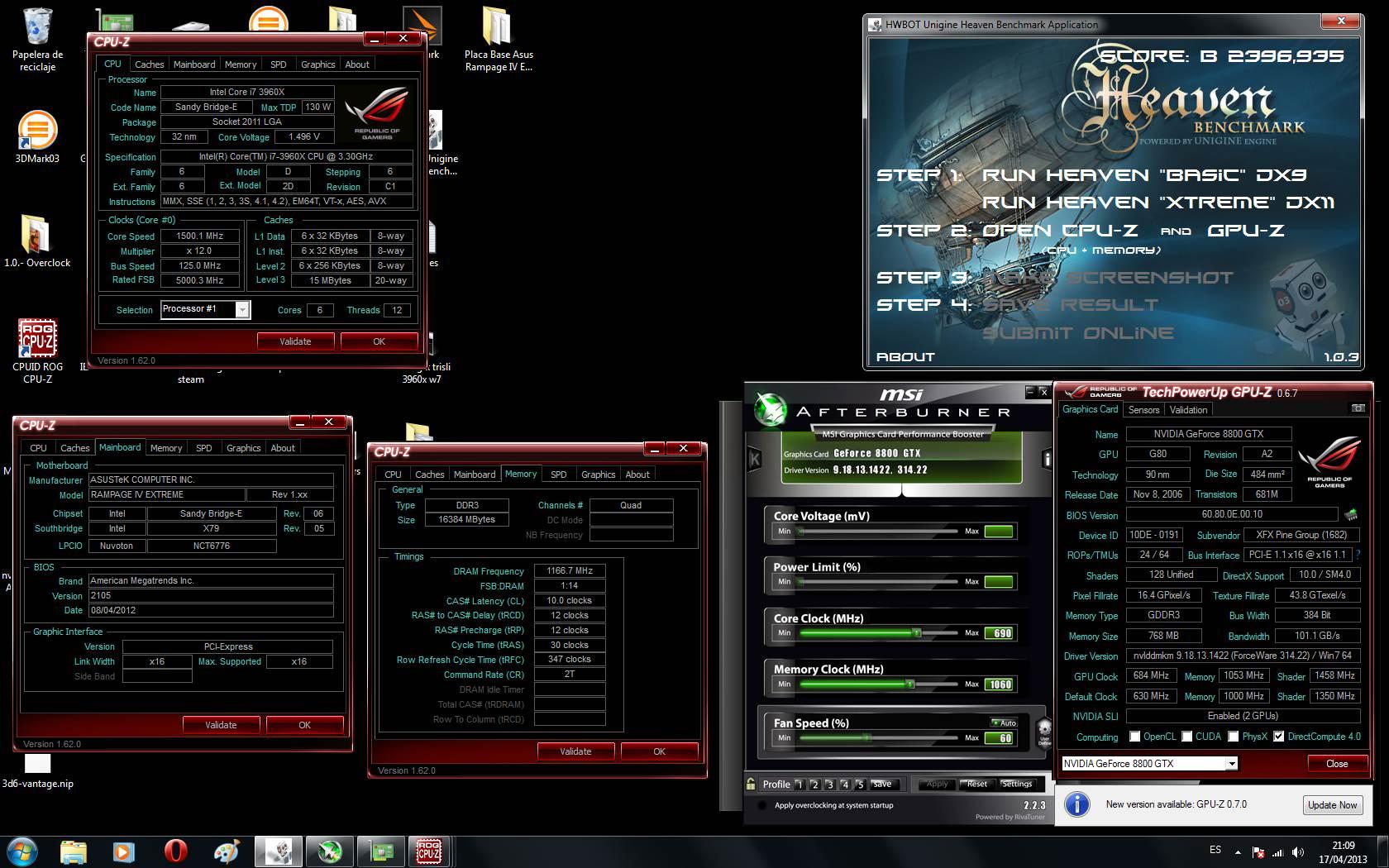Open the NVIDIA GeForce 8800 GTX dropdown
Screen dimensions: 1389x868
tap(1231, 763)
